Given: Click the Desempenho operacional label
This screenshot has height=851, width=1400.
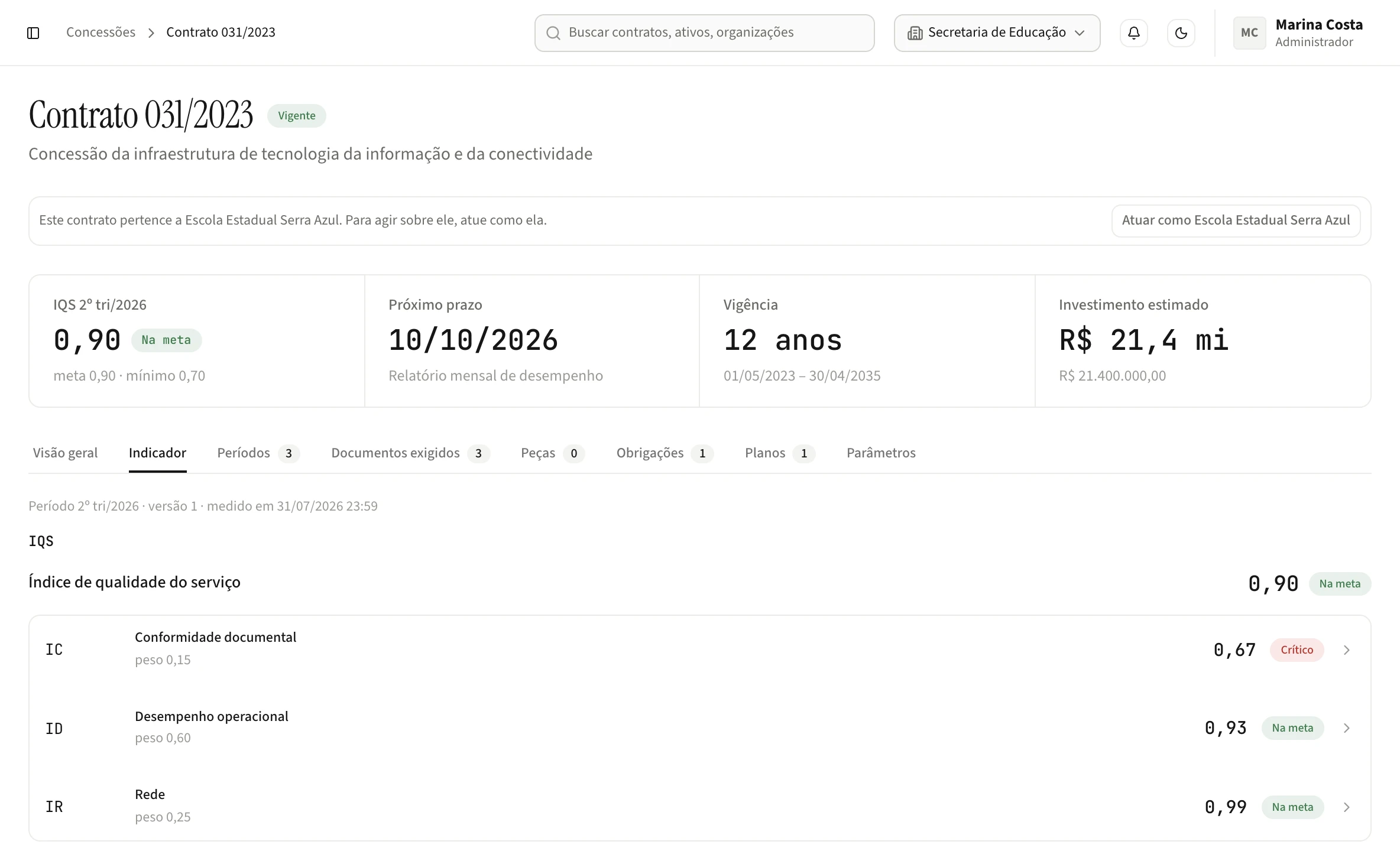Looking at the screenshot, I should click(212, 717).
